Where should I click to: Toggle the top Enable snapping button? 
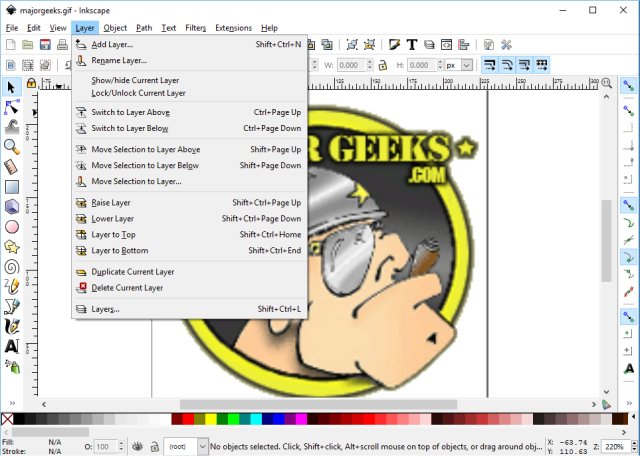pos(629,86)
